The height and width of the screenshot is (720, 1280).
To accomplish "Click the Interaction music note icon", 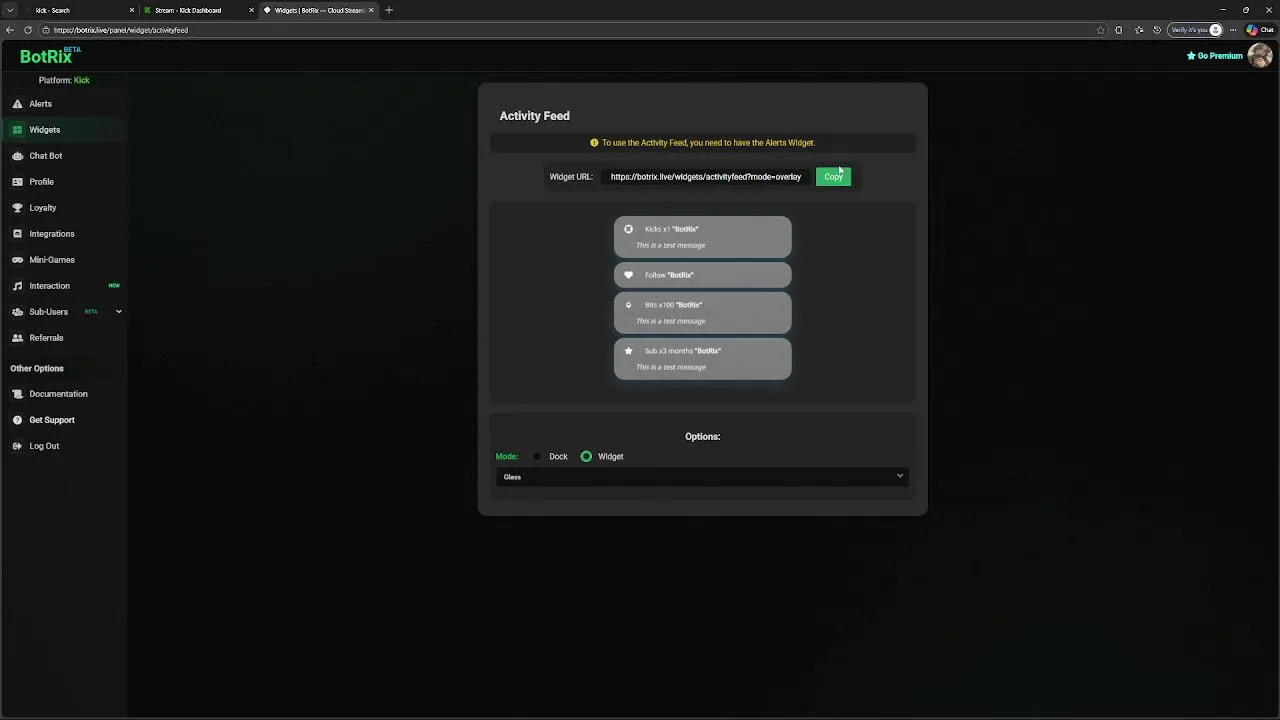I will (x=17, y=286).
